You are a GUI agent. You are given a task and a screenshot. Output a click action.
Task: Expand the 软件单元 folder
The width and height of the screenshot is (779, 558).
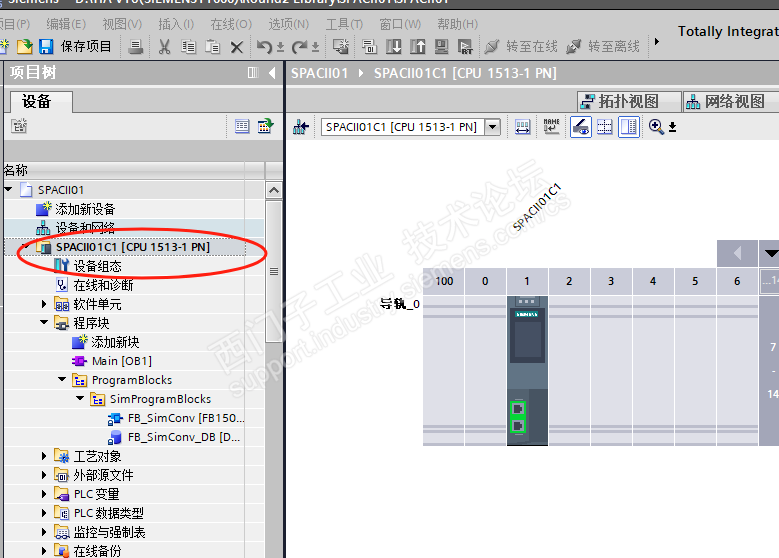click(x=44, y=304)
